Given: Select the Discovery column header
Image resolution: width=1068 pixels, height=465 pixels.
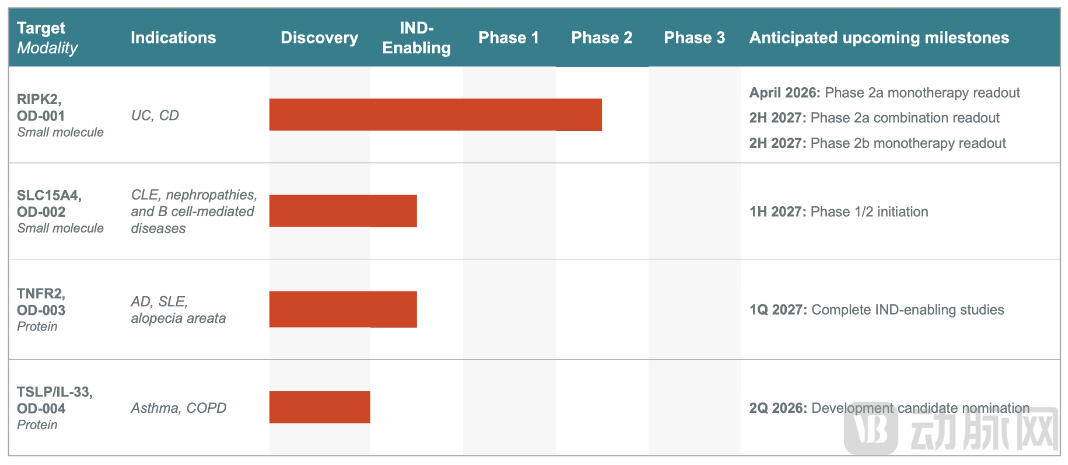Looking at the screenshot, I should tap(319, 38).
